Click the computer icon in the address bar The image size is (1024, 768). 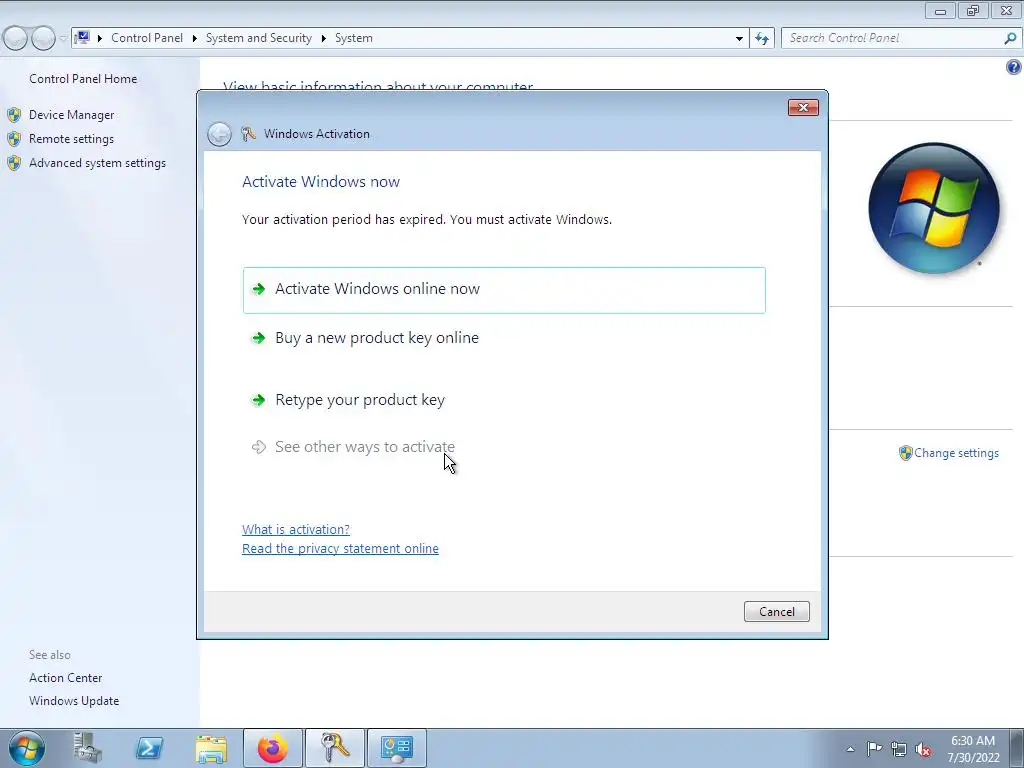click(x=82, y=37)
